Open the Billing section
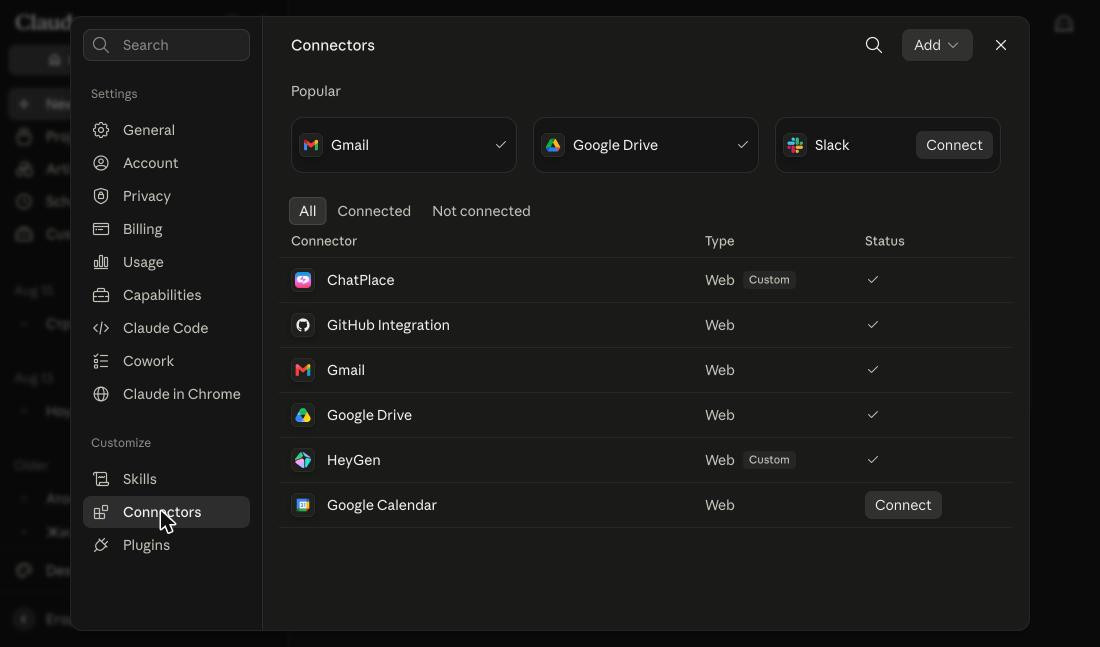This screenshot has width=1100, height=647. (x=166, y=229)
